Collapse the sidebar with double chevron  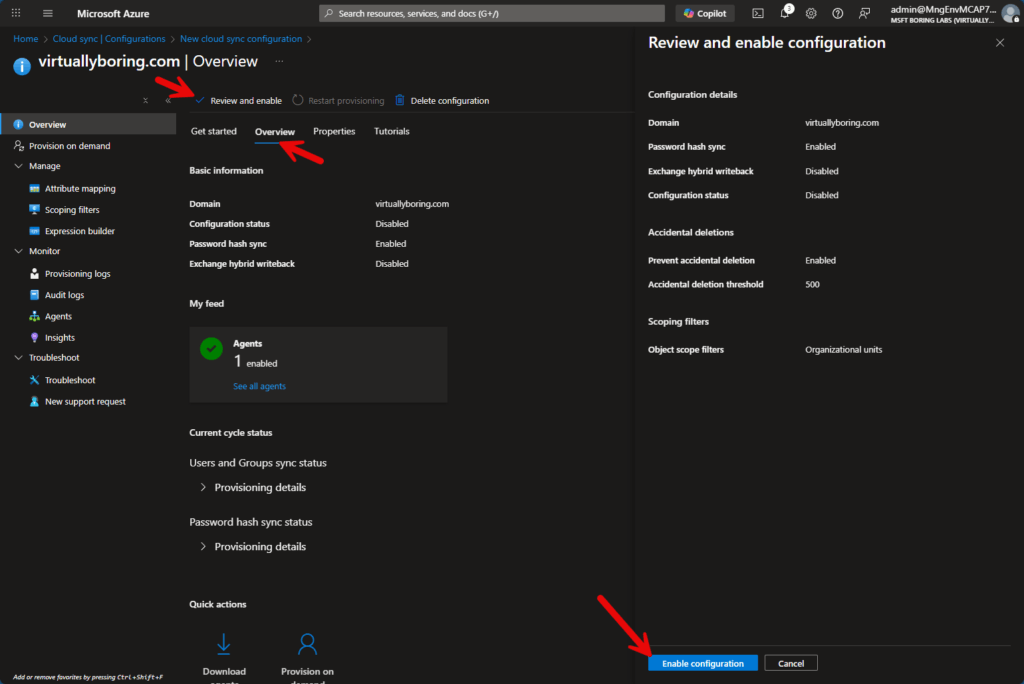click(x=168, y=101)
